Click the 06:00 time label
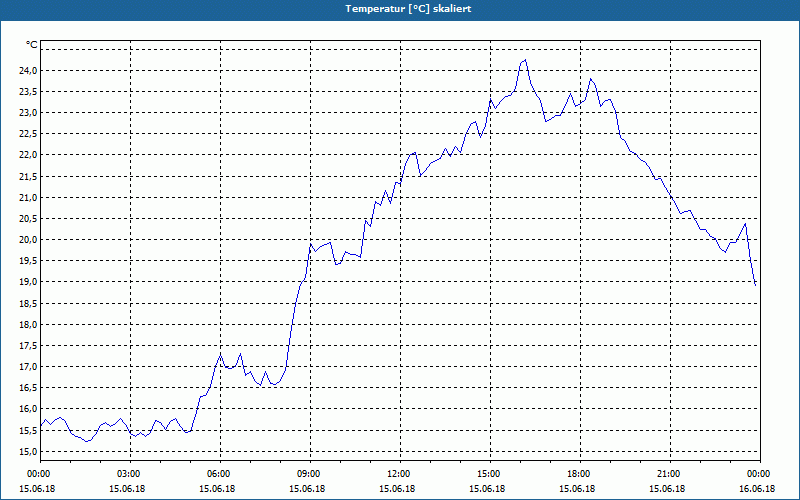 coord(220,474)
